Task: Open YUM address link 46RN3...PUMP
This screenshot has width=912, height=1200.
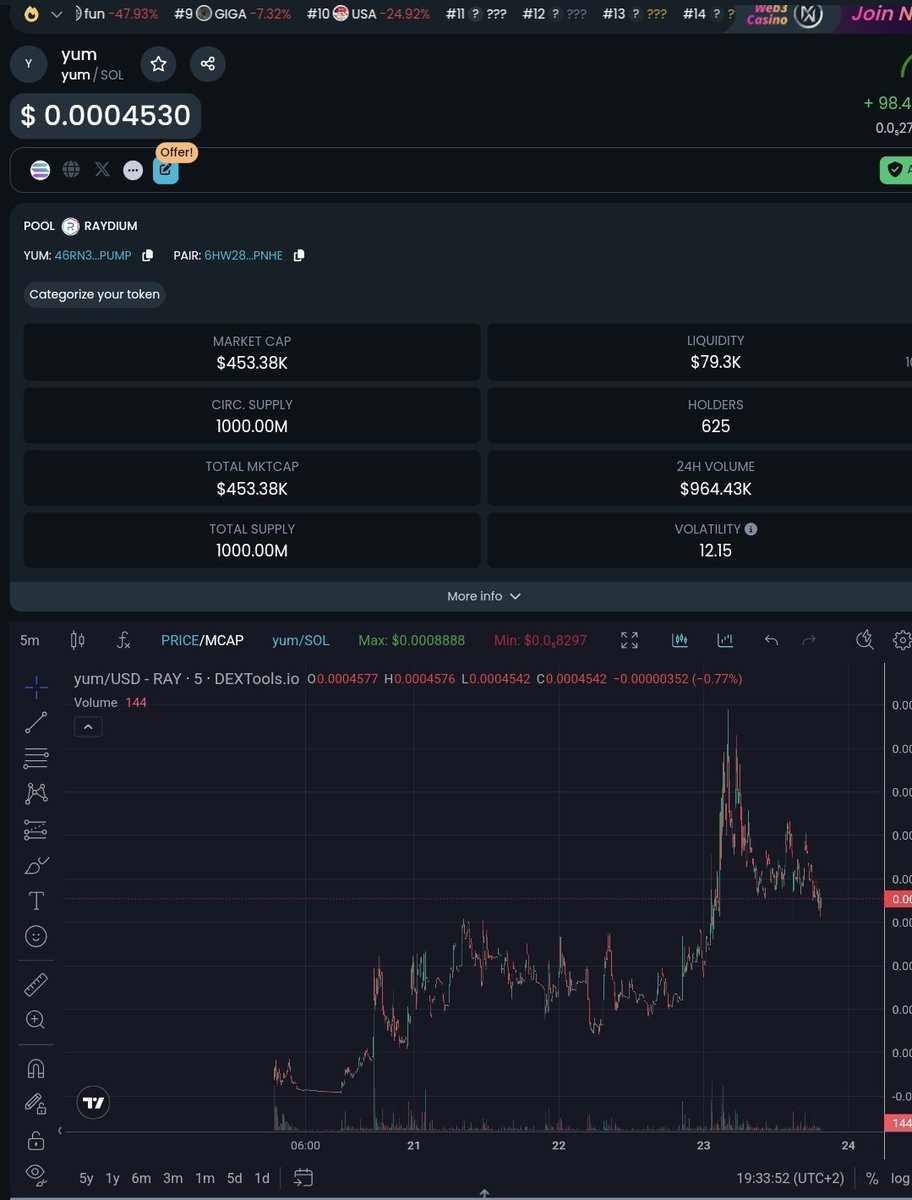Action: click(x=93, y=255)
